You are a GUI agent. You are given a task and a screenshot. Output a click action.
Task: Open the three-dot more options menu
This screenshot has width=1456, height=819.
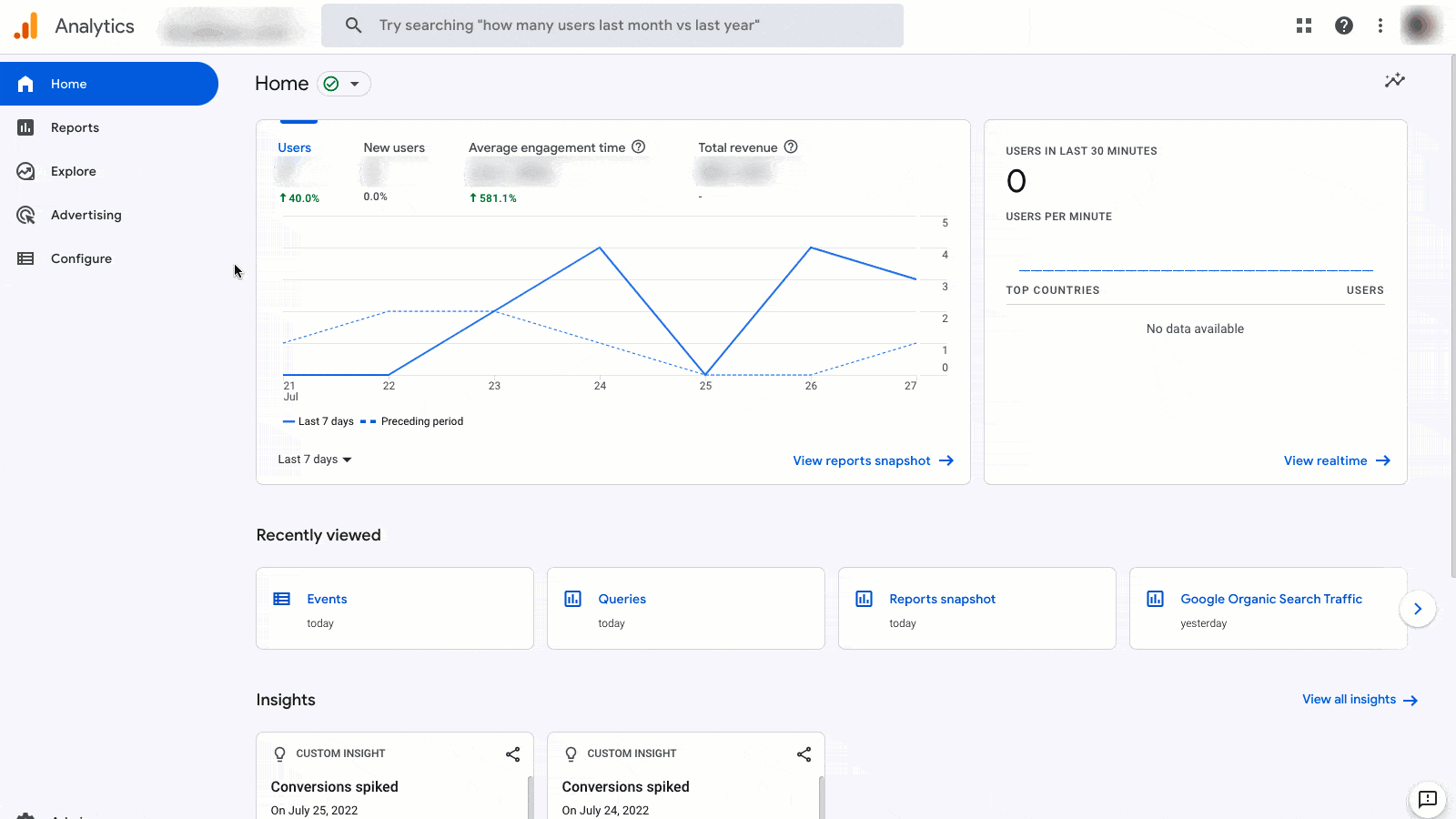pyautogui.click(x=1380, y=25)
